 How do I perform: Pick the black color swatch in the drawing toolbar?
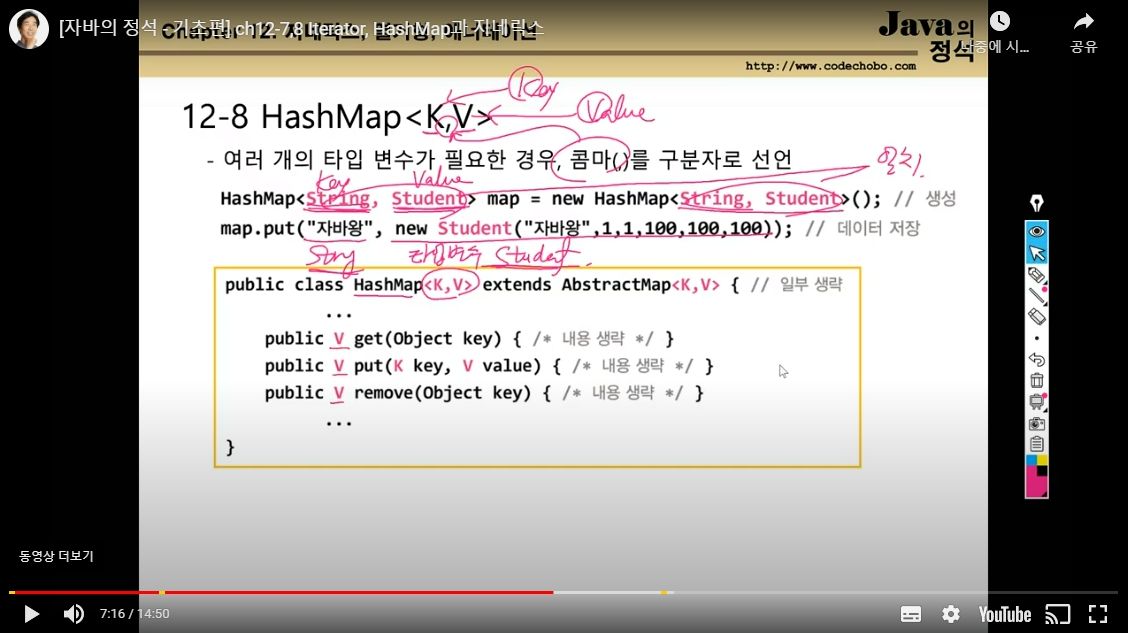(x=1042, y=471)
